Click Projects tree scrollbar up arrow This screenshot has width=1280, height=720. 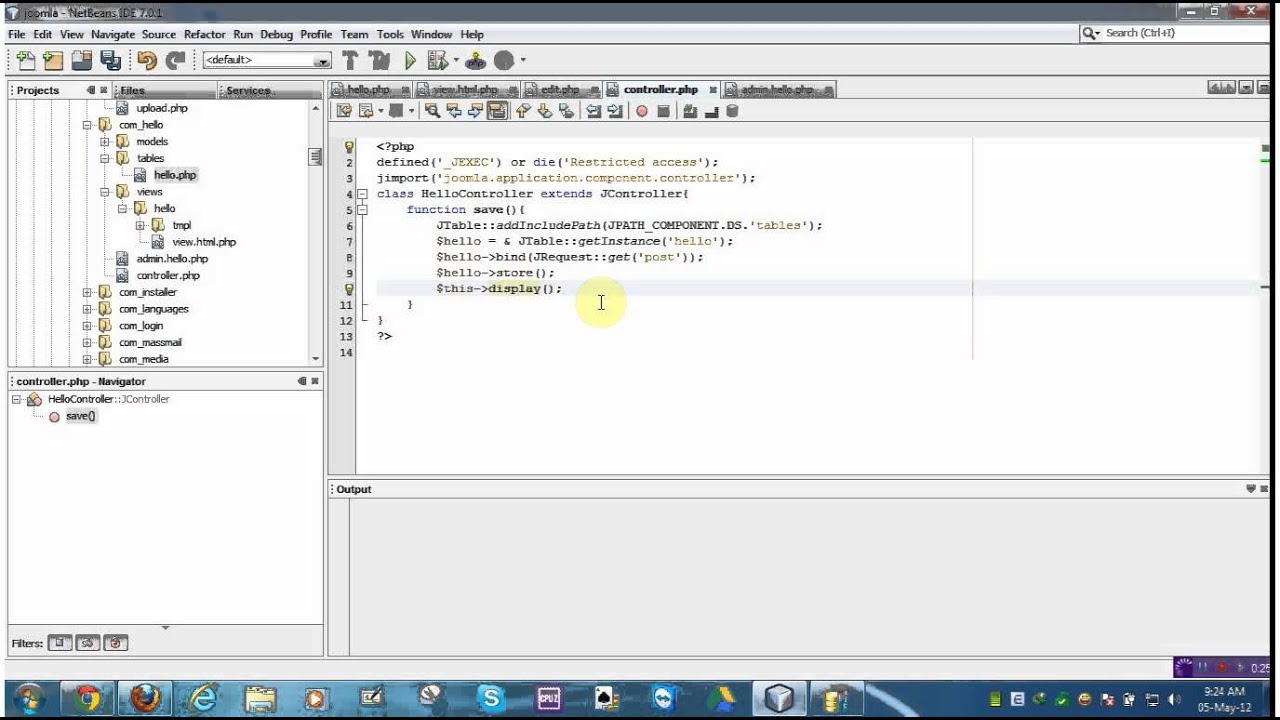[316, 107]
